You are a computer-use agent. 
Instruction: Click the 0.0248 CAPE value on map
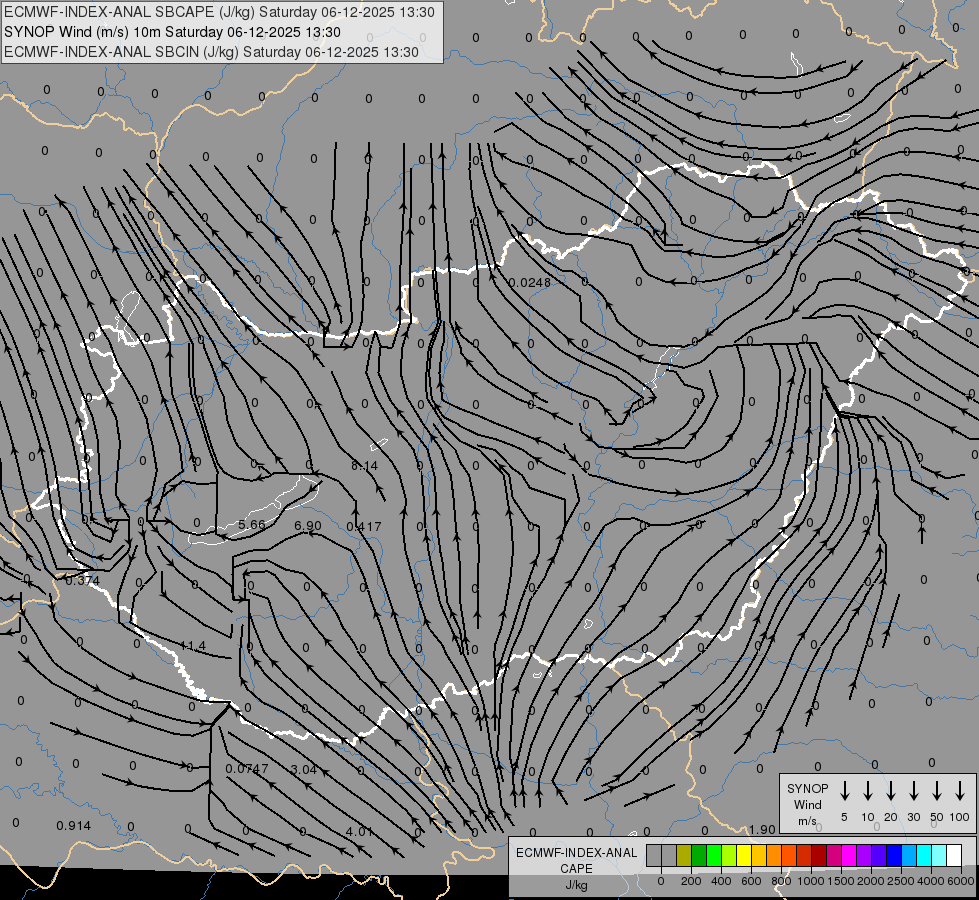529,283
